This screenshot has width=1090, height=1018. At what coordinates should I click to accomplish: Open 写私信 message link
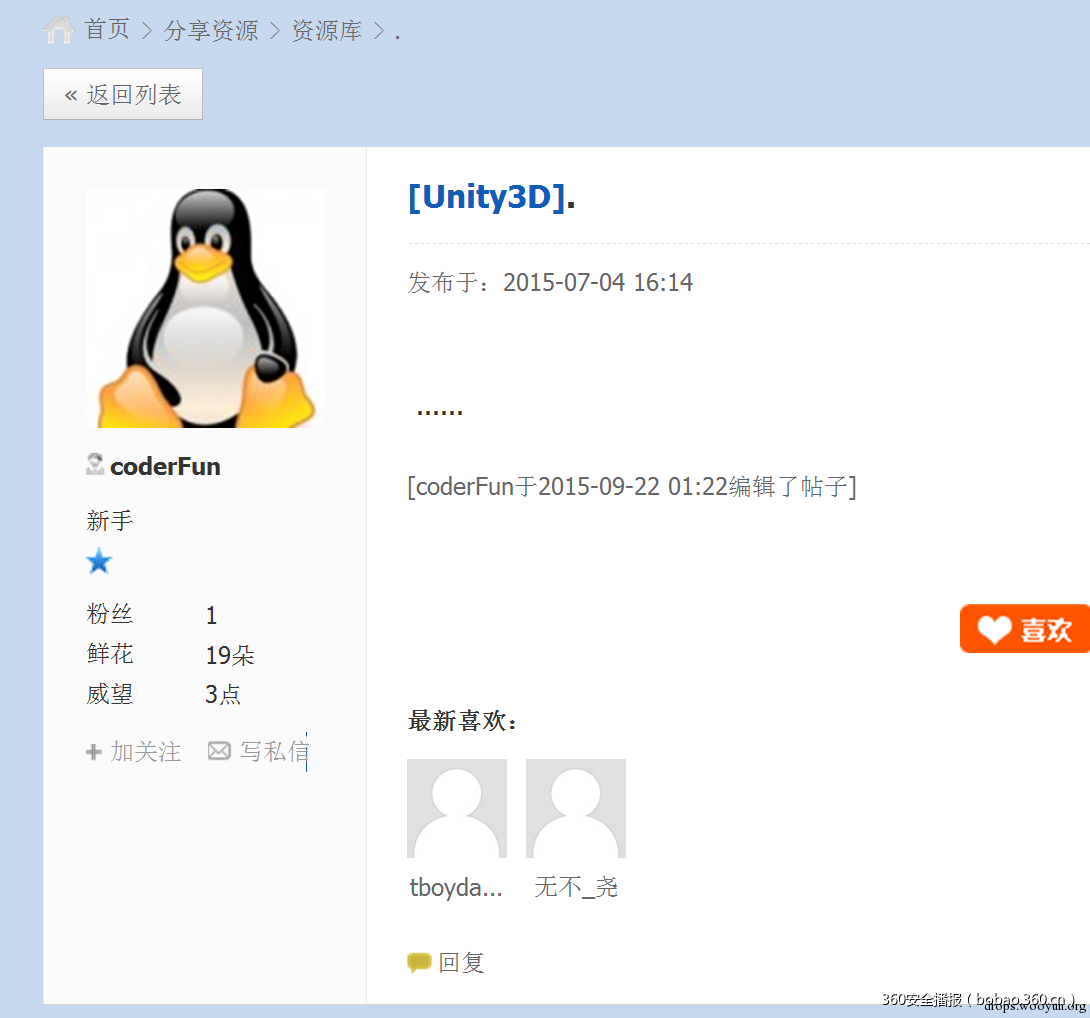(274, 752)
